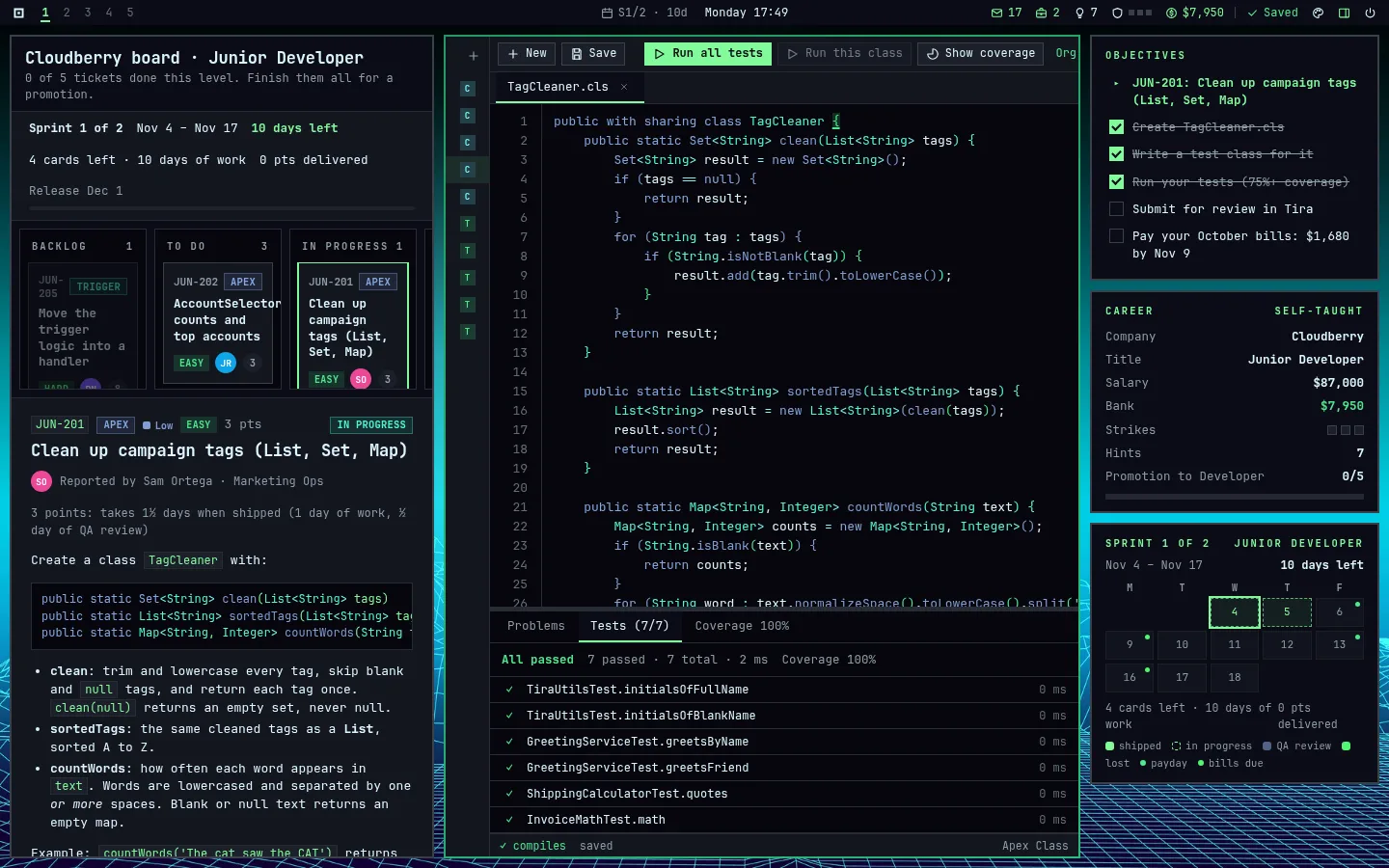
Task: Toggle the Run your tests objective checkbox
Action: 1116,181
